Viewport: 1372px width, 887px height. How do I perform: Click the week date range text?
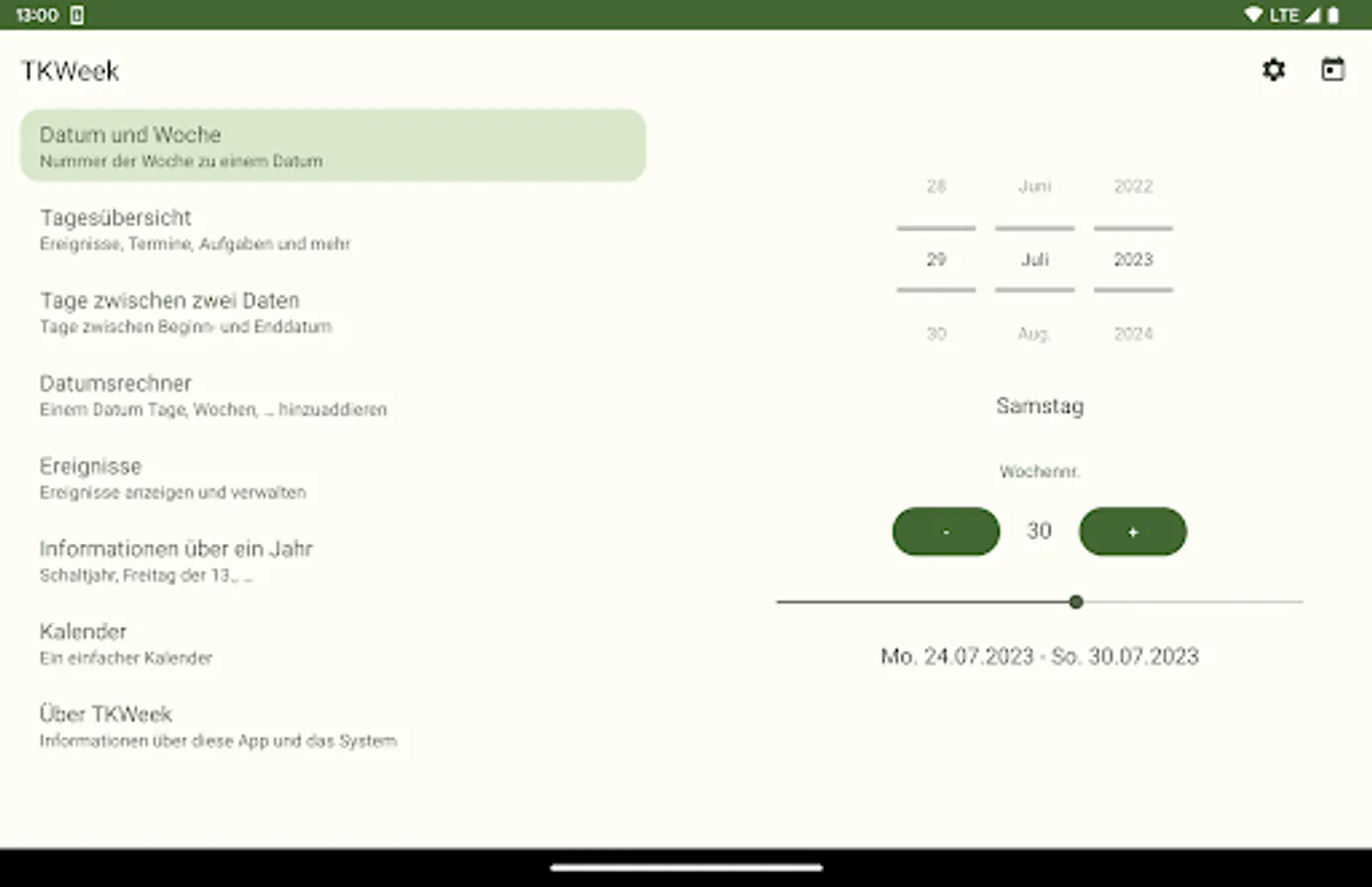(x=1040, y=656)
